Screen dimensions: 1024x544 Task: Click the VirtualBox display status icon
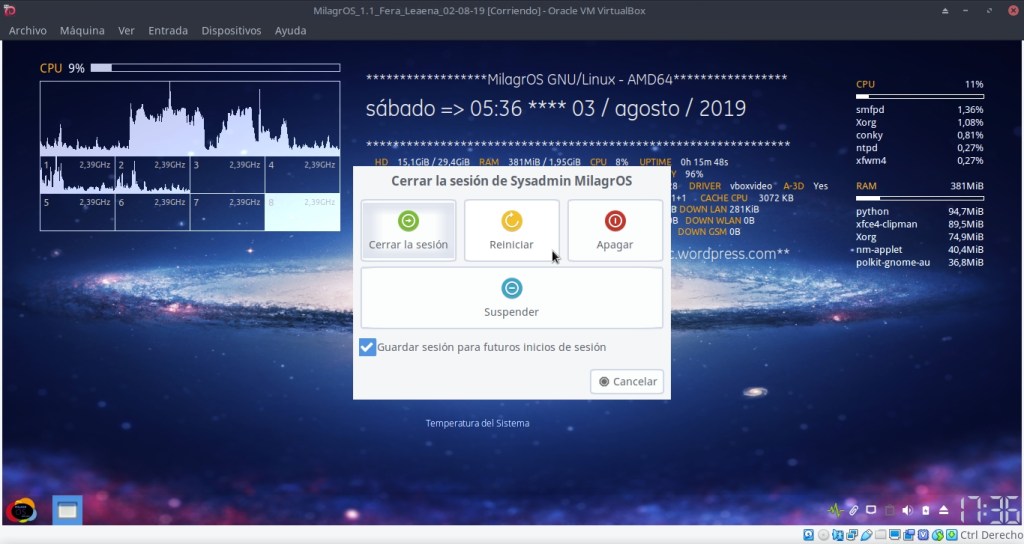(x=895, y=535)
